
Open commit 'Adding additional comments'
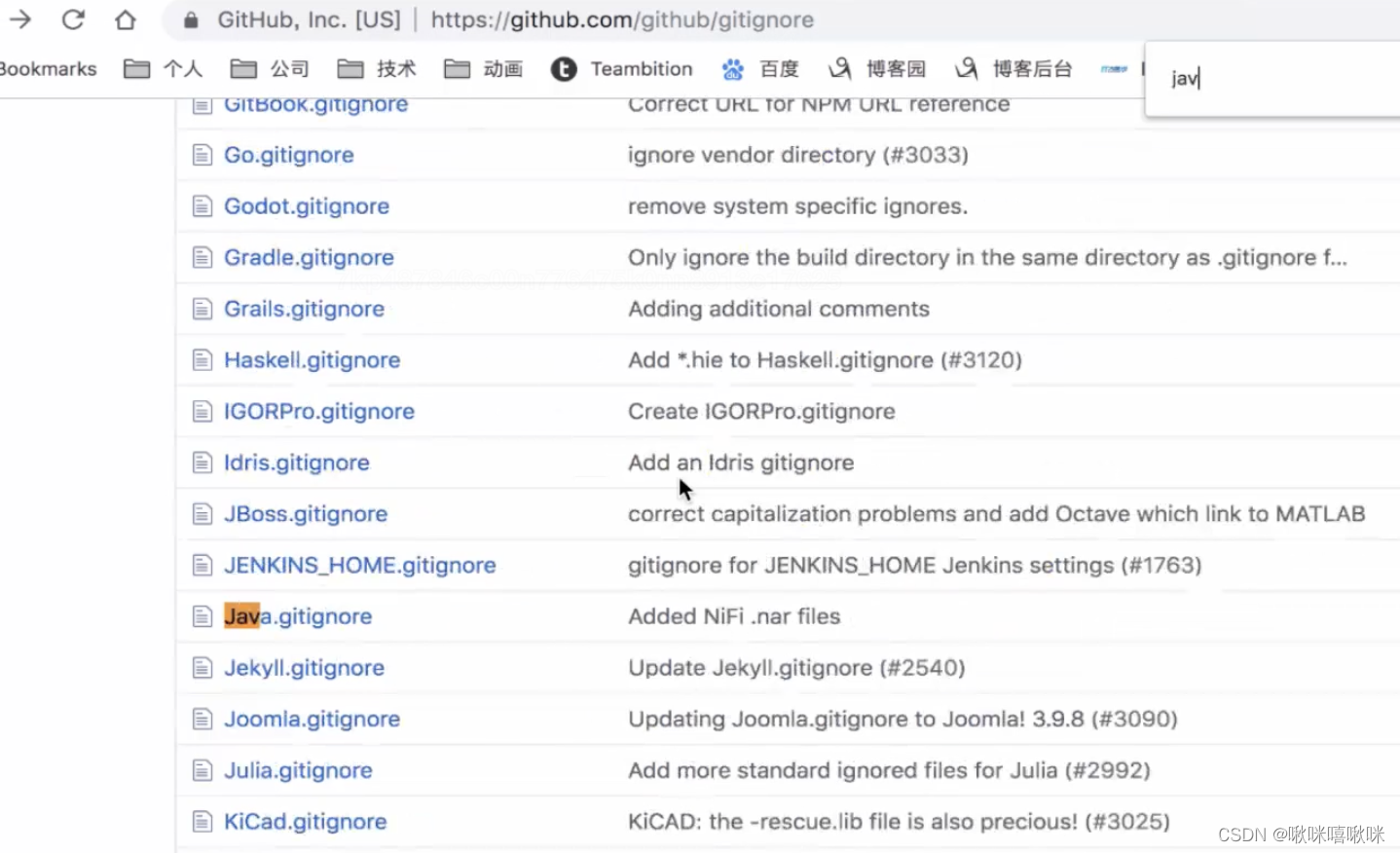point(779,309)
